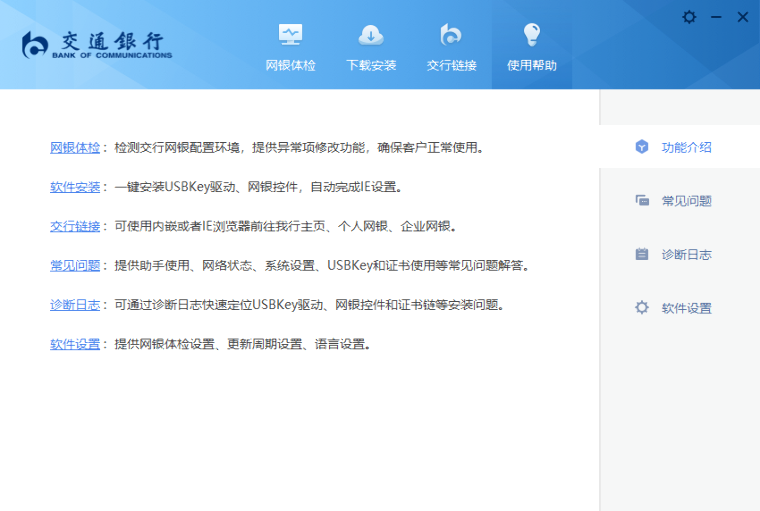Click the text '提供助手使用、网络状态、系统设置'
Screen dimensions: 760x511
click(x=215, y=265)
